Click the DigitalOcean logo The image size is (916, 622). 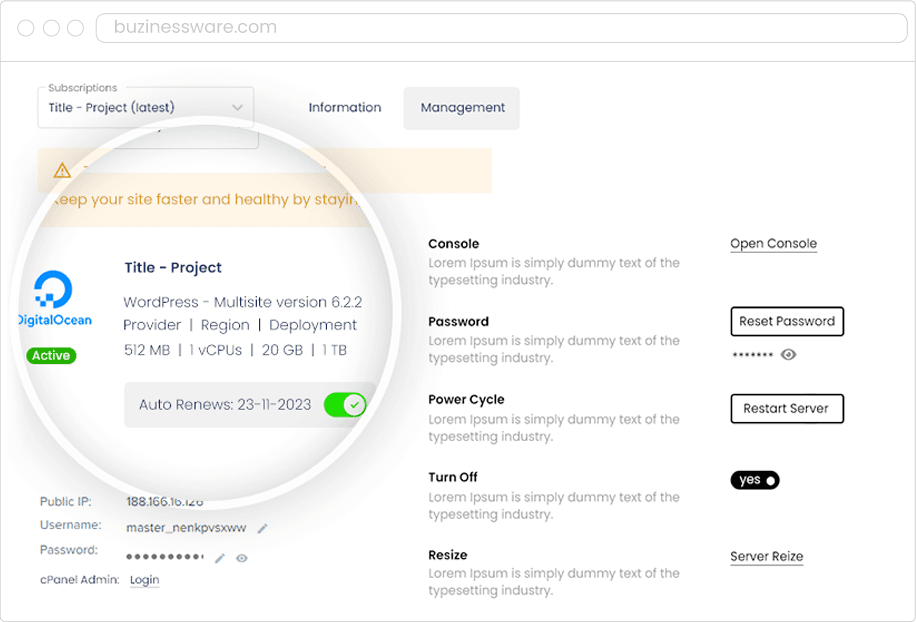54,300
